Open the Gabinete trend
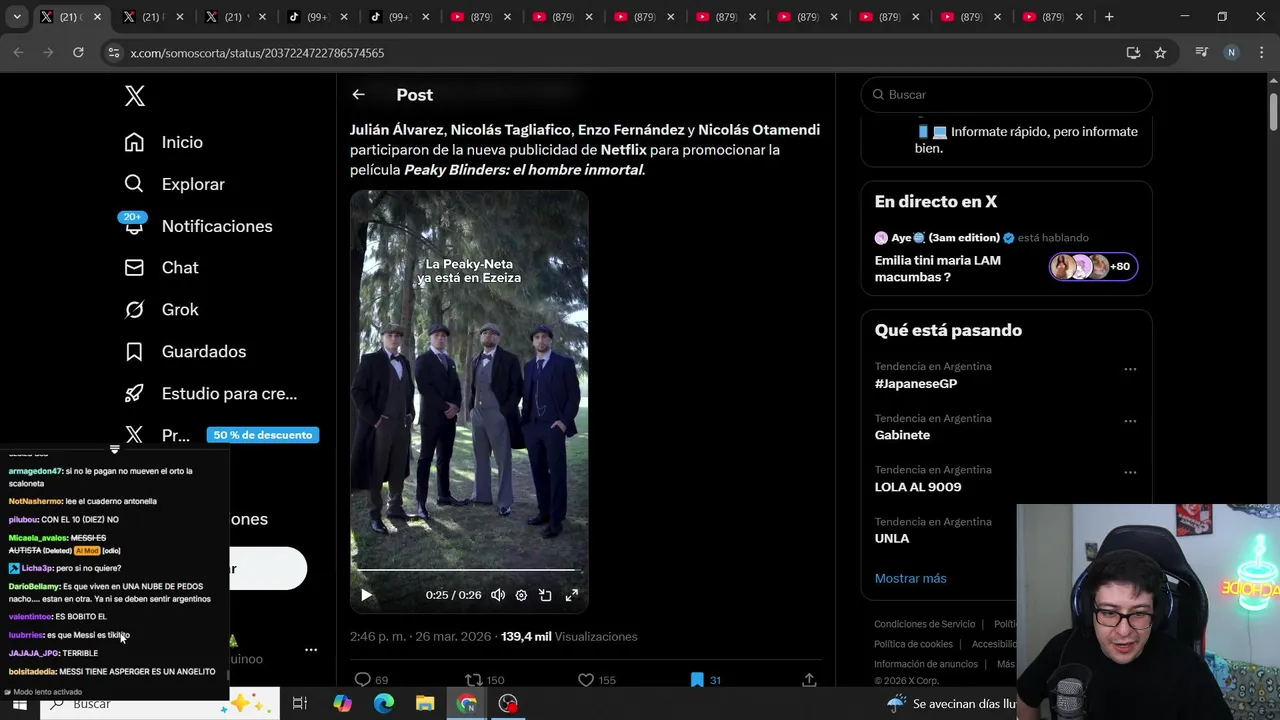Screen dimensions: 1280x720 point(902,435)
